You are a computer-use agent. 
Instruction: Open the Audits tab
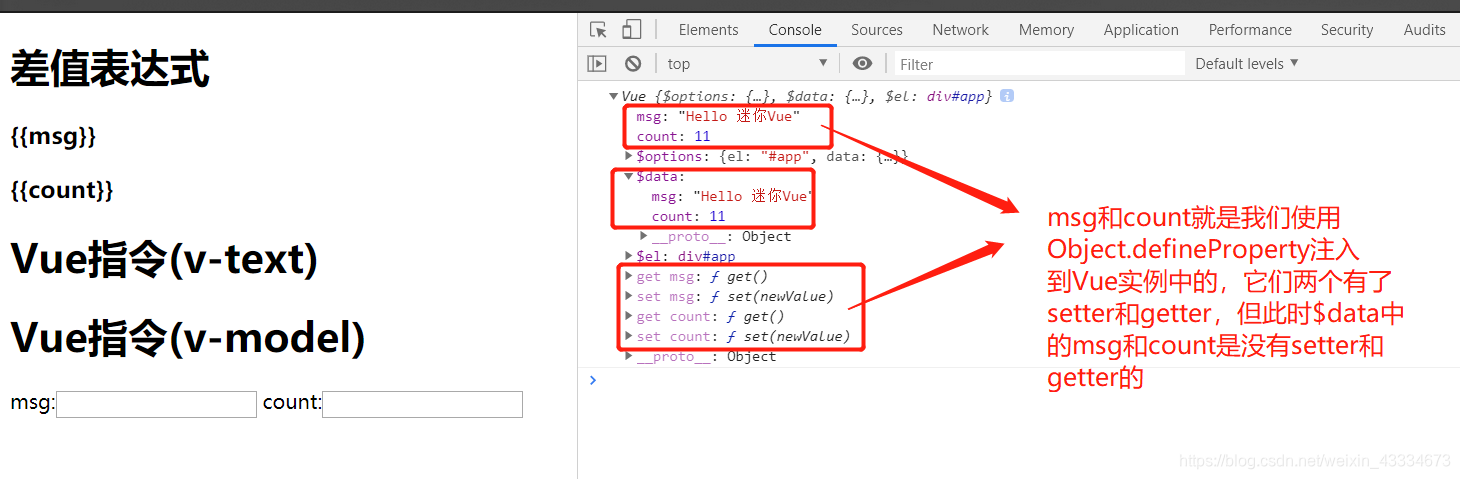pos(1424,30)
